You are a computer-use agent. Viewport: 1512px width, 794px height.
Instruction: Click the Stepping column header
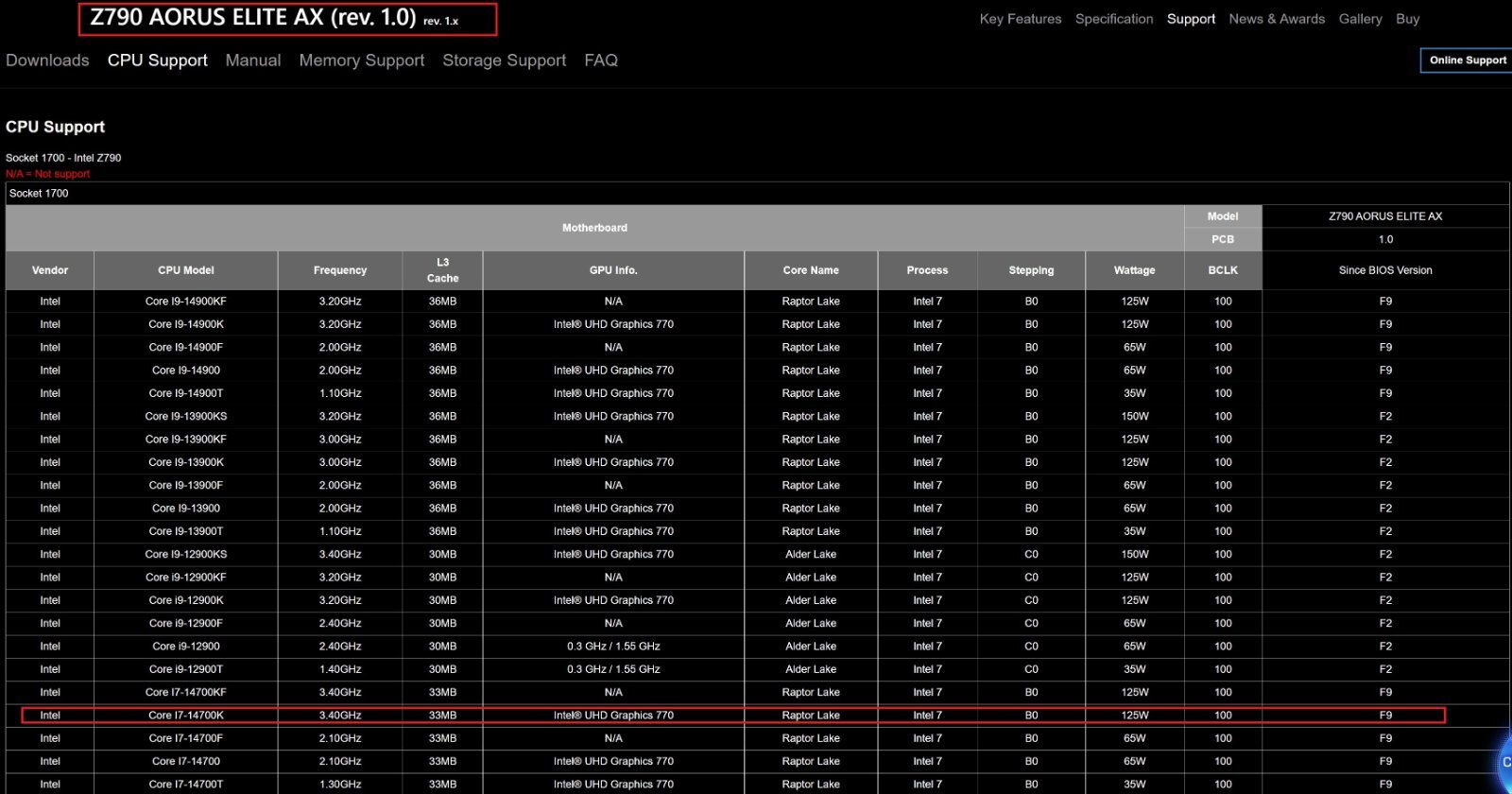pos(1031,270)
